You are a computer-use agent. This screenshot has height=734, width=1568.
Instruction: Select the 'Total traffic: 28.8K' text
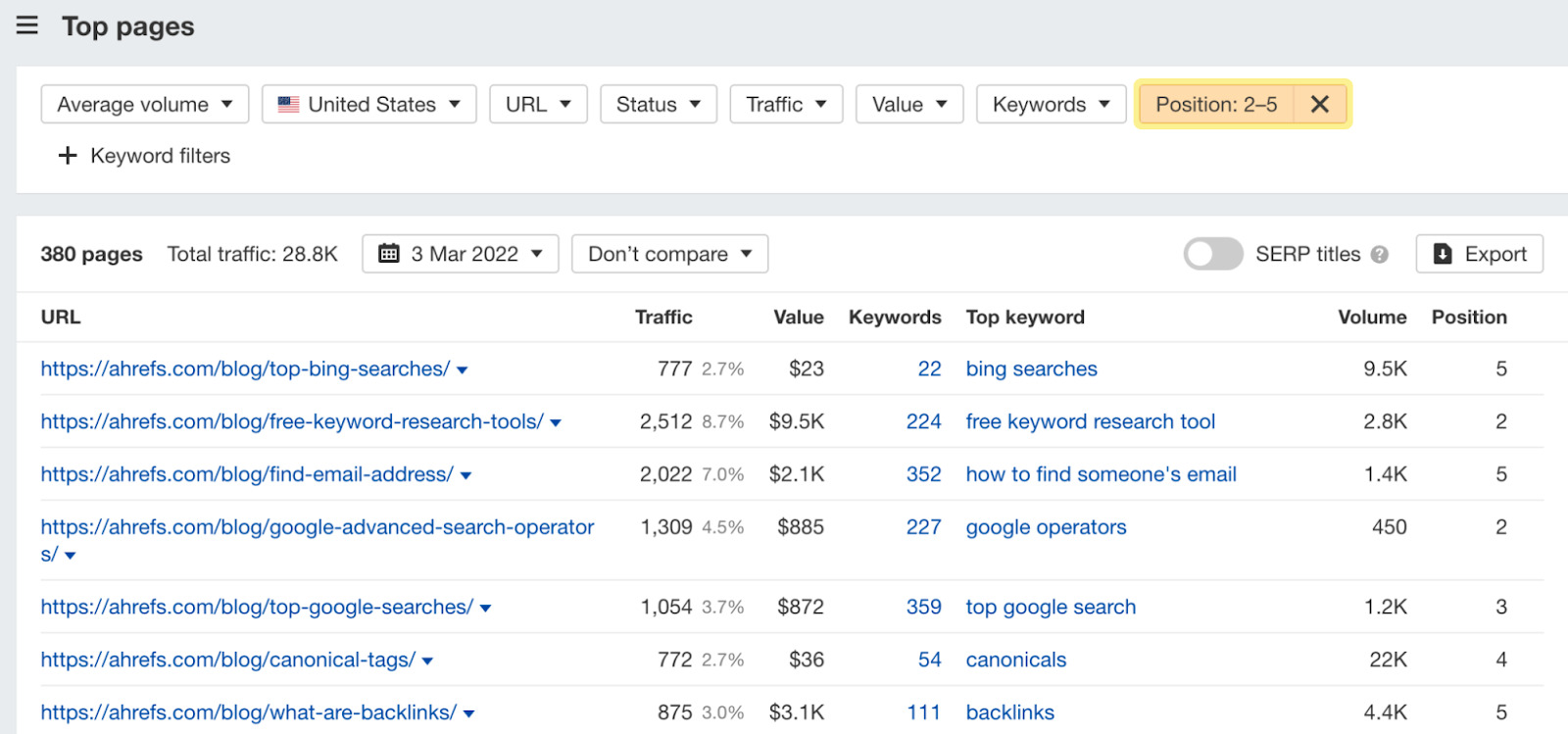pos(253,254)
